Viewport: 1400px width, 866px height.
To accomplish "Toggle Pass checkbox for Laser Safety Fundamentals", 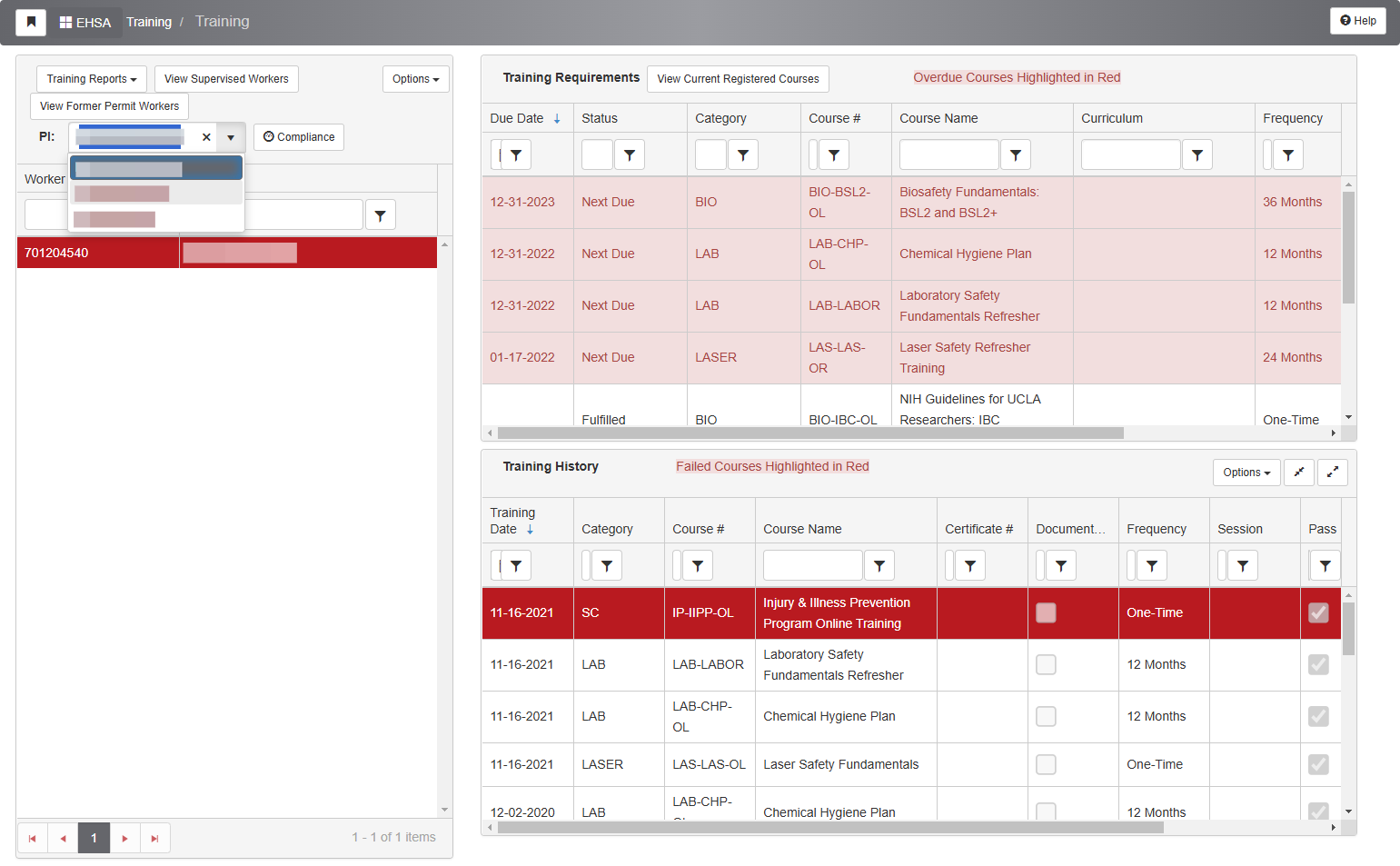I will point(1318,764).
